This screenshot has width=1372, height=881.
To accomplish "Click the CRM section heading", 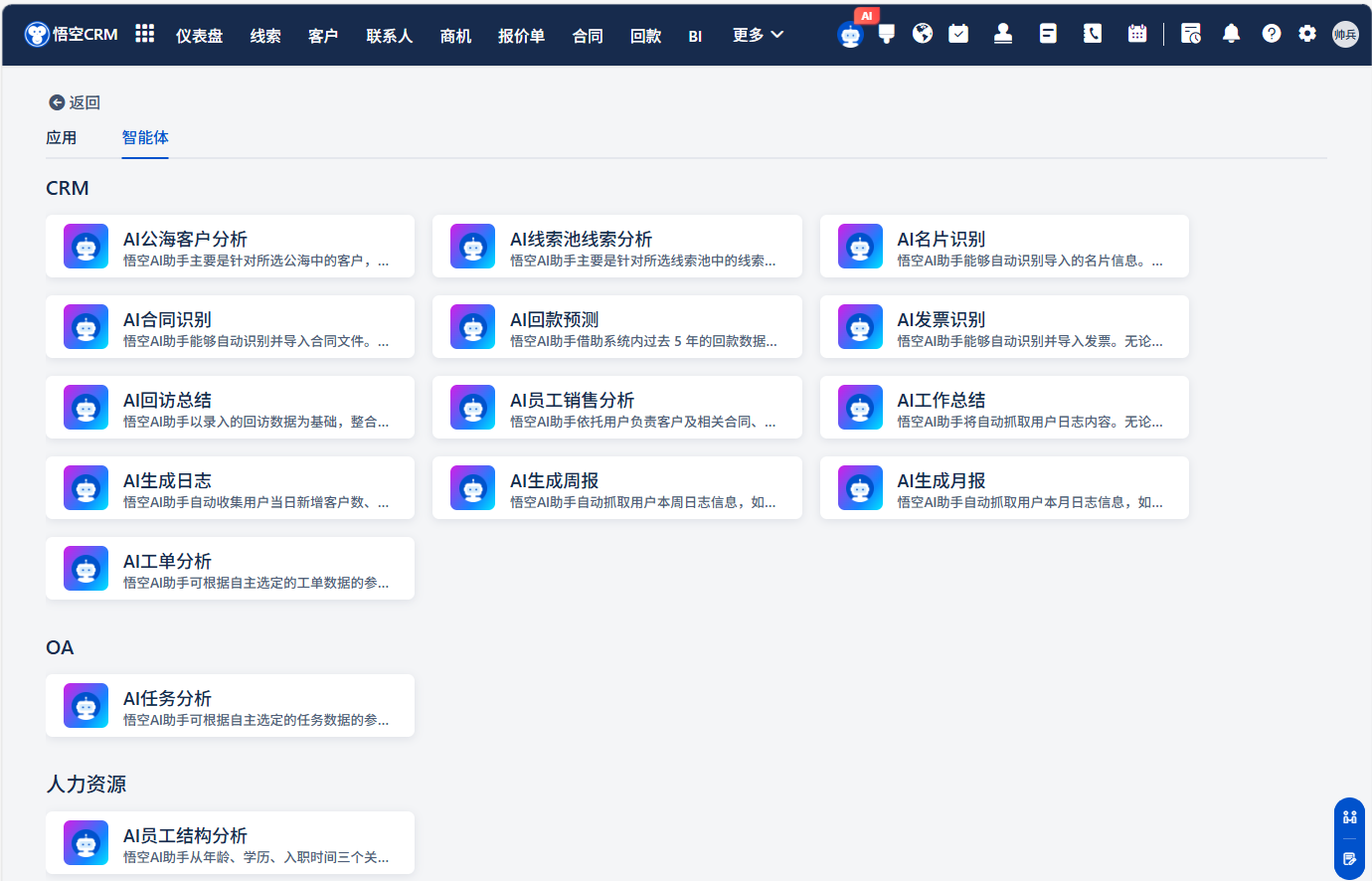I will (x=68, y=188).
